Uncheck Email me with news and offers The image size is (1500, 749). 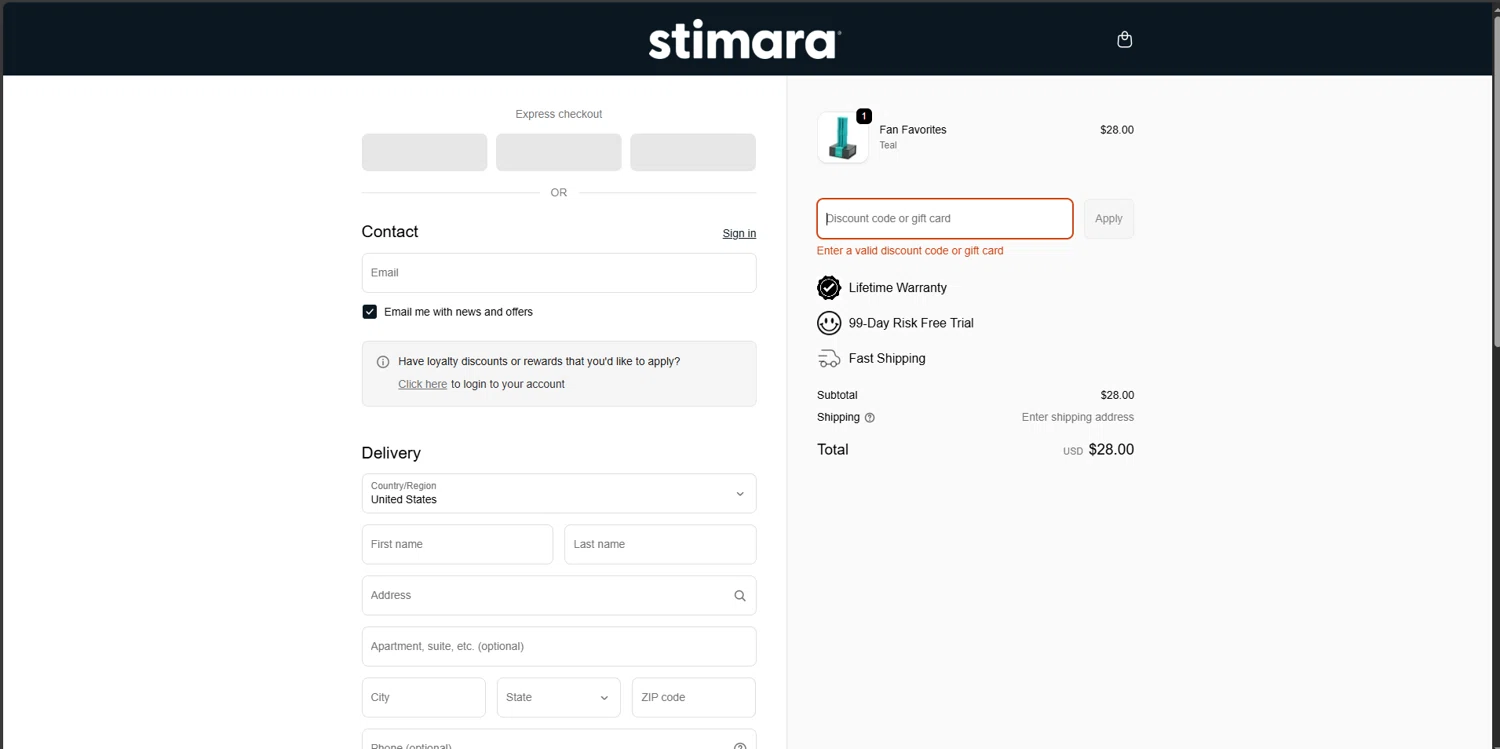(x=370, y=312)
